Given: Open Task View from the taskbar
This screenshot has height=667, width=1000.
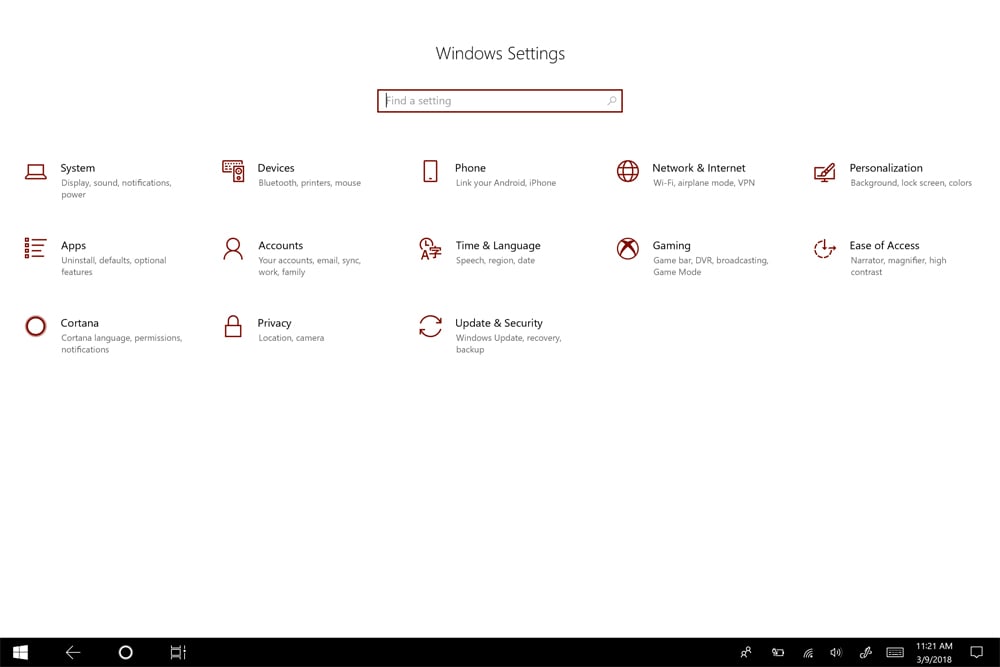Looking at the screenshot, I should click(x=177, y=652).
